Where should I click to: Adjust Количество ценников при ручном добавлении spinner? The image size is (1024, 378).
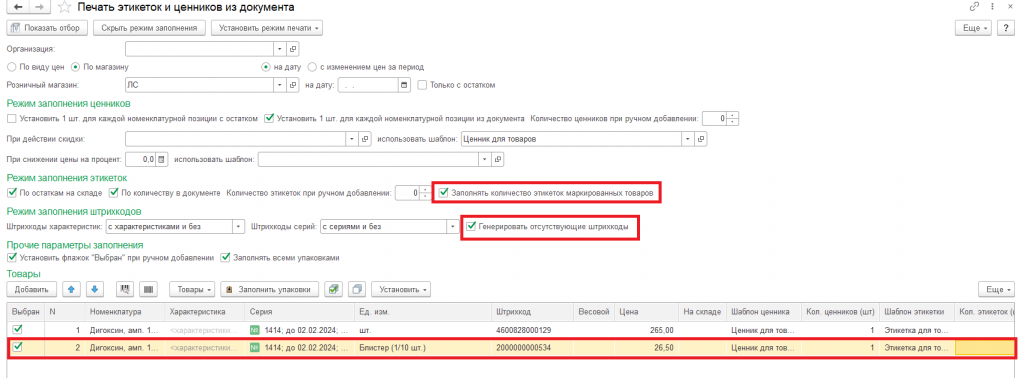tap(733, 119)
